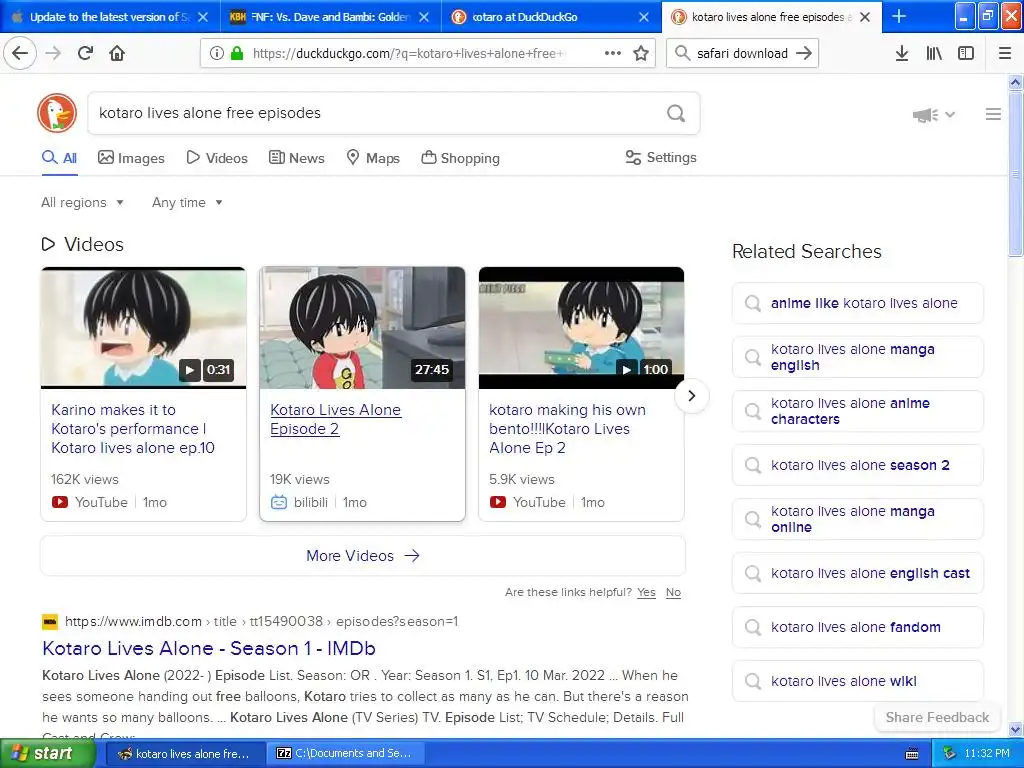
Task: Select the All results tab
Action: pyautogui.click(x=59, y=158)
